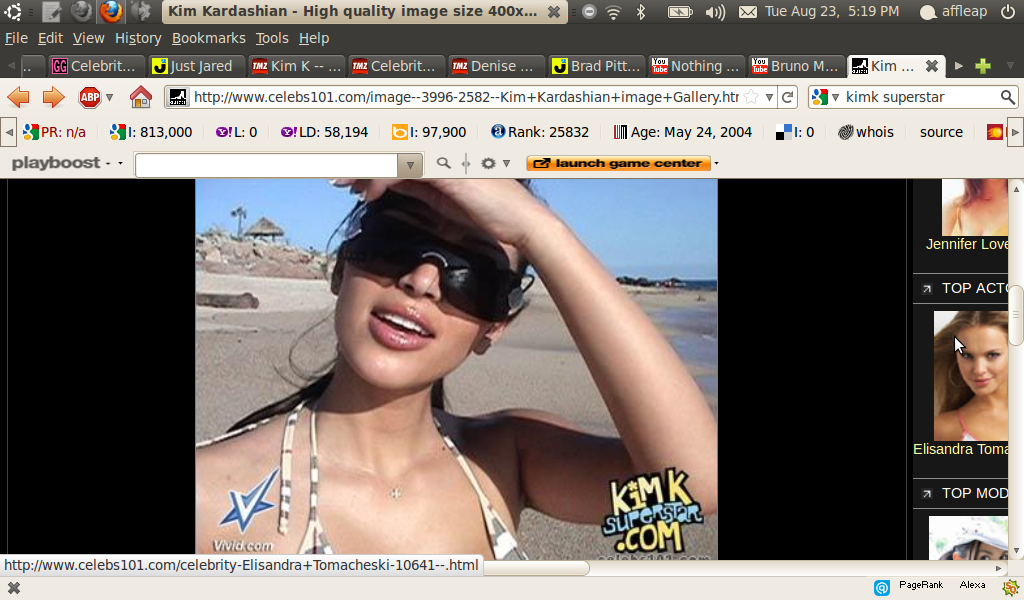Click the 'Jennifer Love' name link
Viewport: 1024px width, 600px height.
tap(967, 244)
